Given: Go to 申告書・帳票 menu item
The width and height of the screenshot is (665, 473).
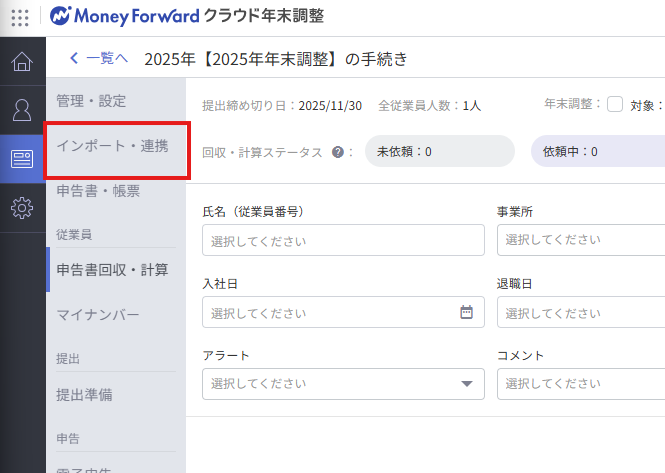Looking at the screenshot, I should pyautogui.click(x=98, y=191).
